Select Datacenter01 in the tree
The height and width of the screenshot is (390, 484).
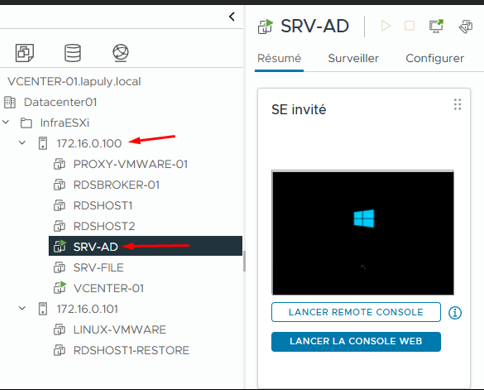click(x=60, y=102)
